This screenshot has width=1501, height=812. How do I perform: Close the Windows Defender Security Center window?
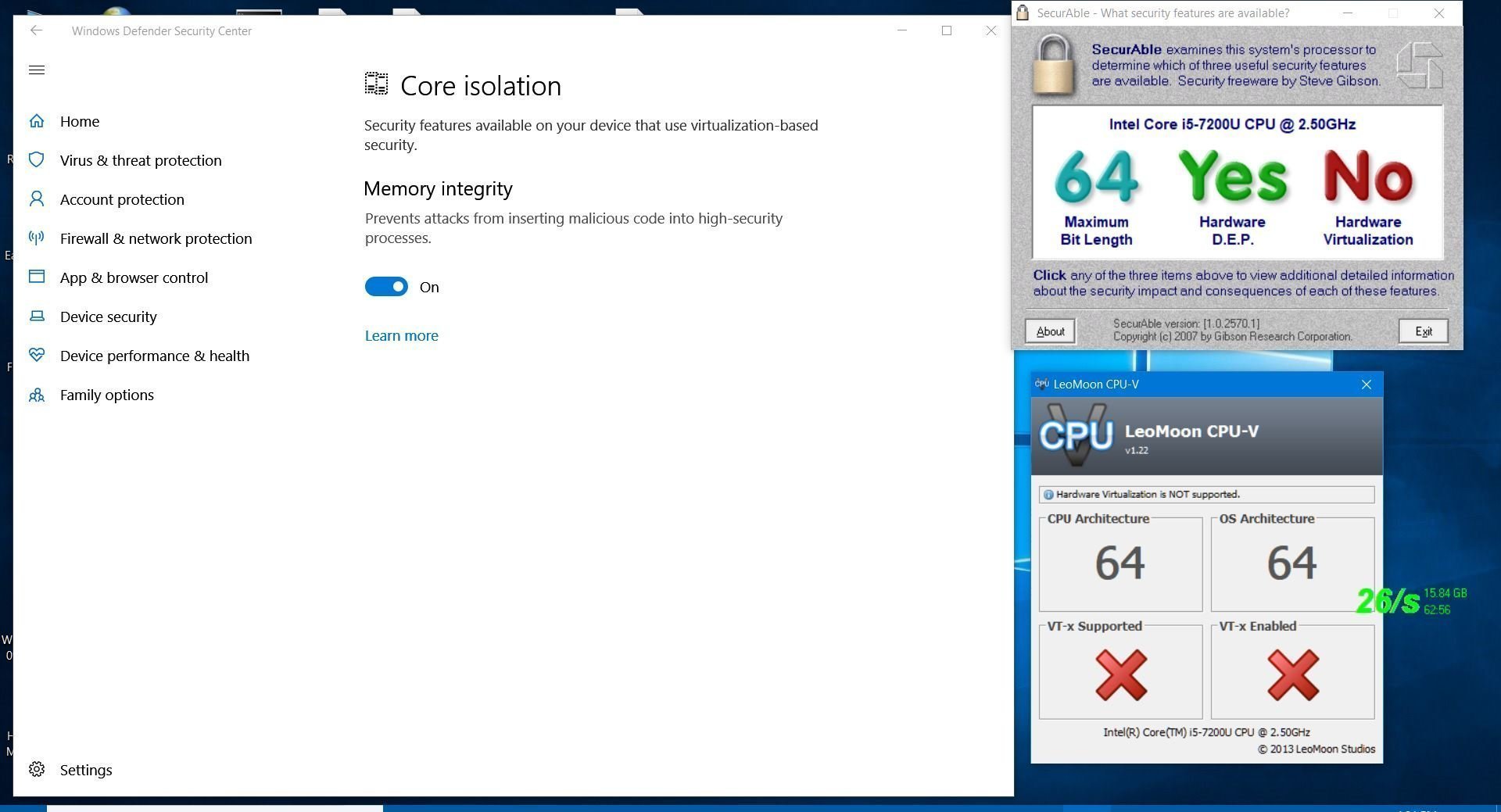coord(991,30)
